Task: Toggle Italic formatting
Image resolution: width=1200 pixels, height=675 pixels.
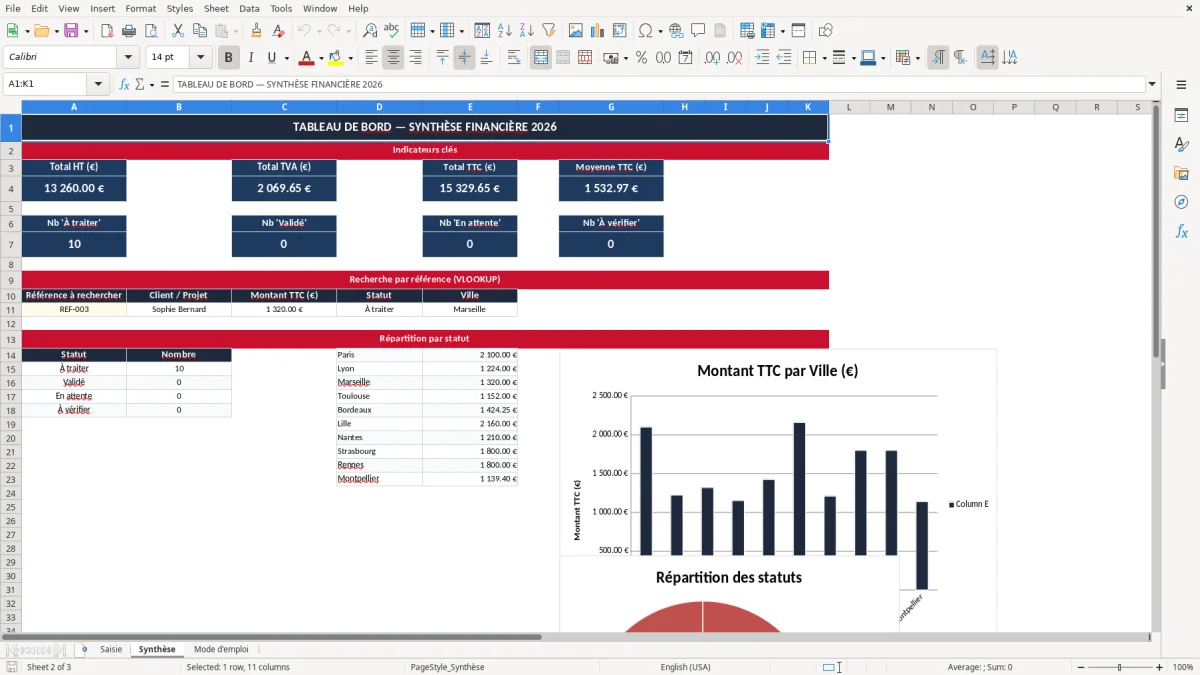Action: 251,58
